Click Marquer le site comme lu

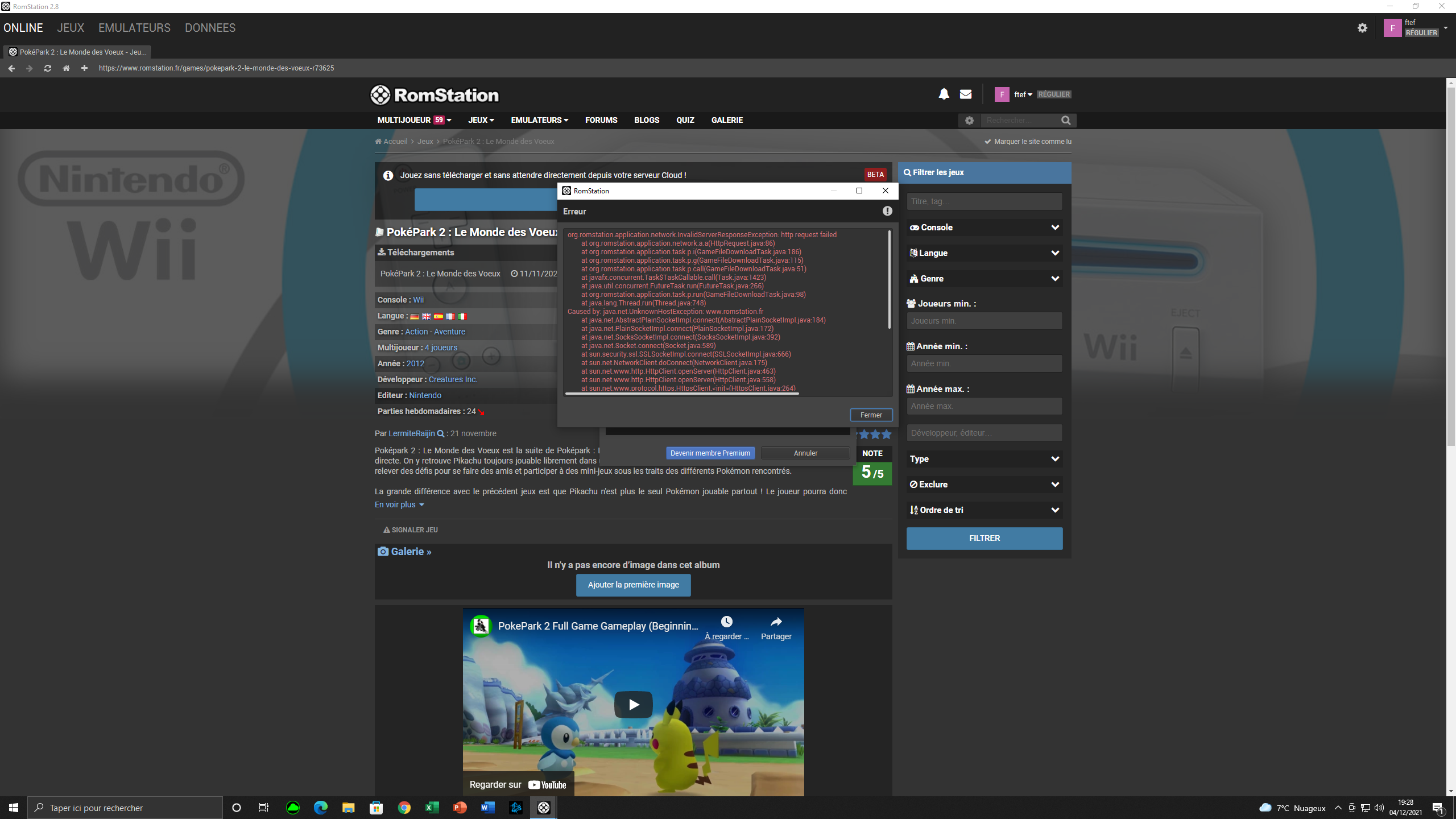click(x=1028, y=142)
